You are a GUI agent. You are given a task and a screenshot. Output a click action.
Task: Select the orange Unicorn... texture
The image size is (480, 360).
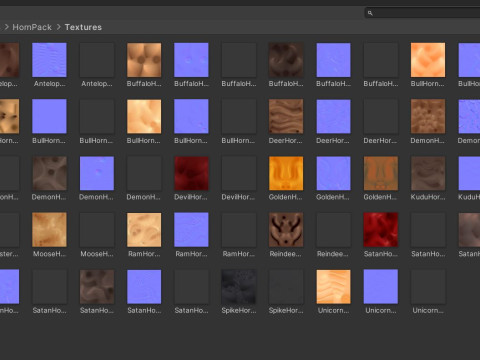pos(333,287)
